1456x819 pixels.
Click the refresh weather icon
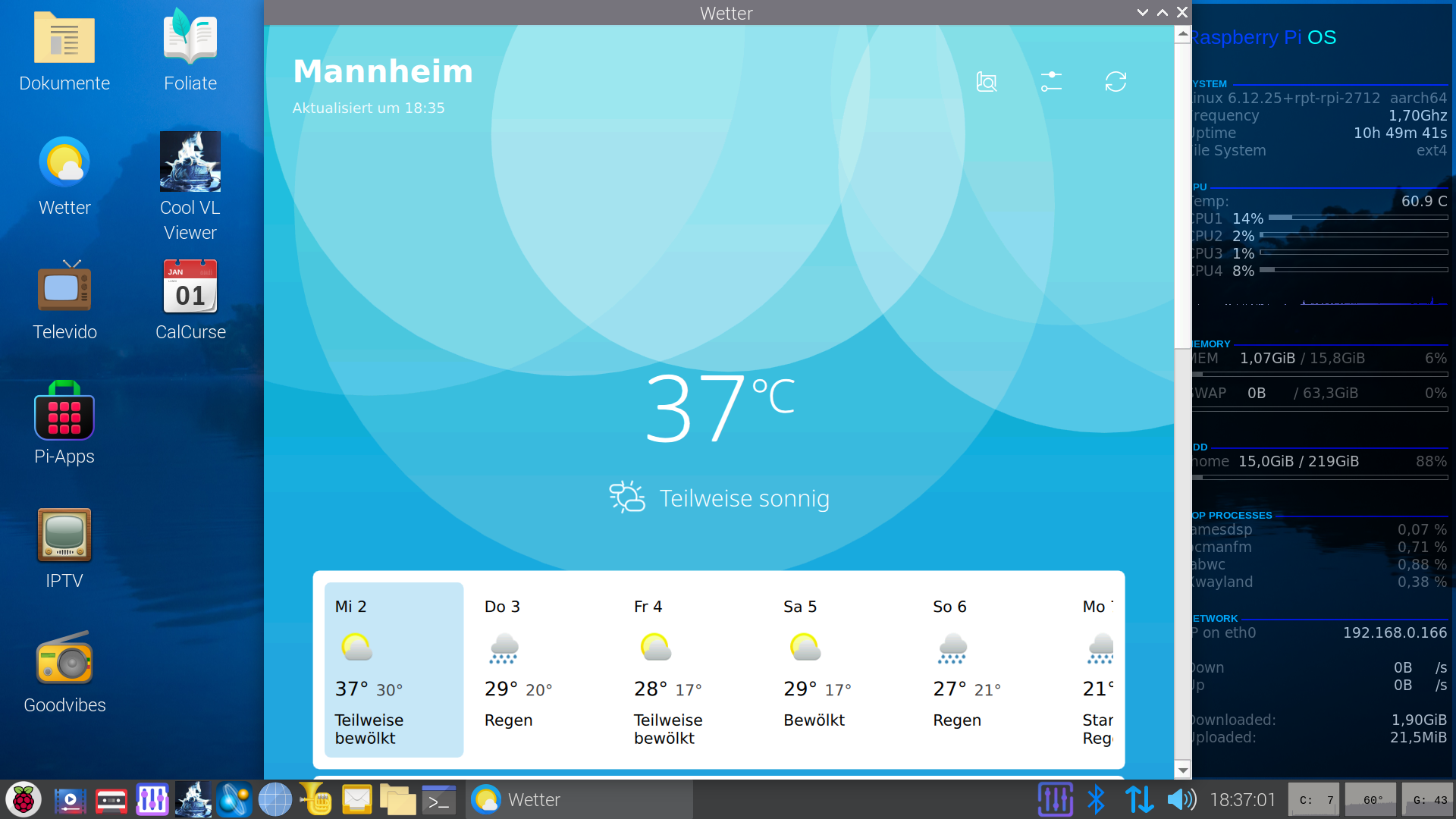(1116, 82)
